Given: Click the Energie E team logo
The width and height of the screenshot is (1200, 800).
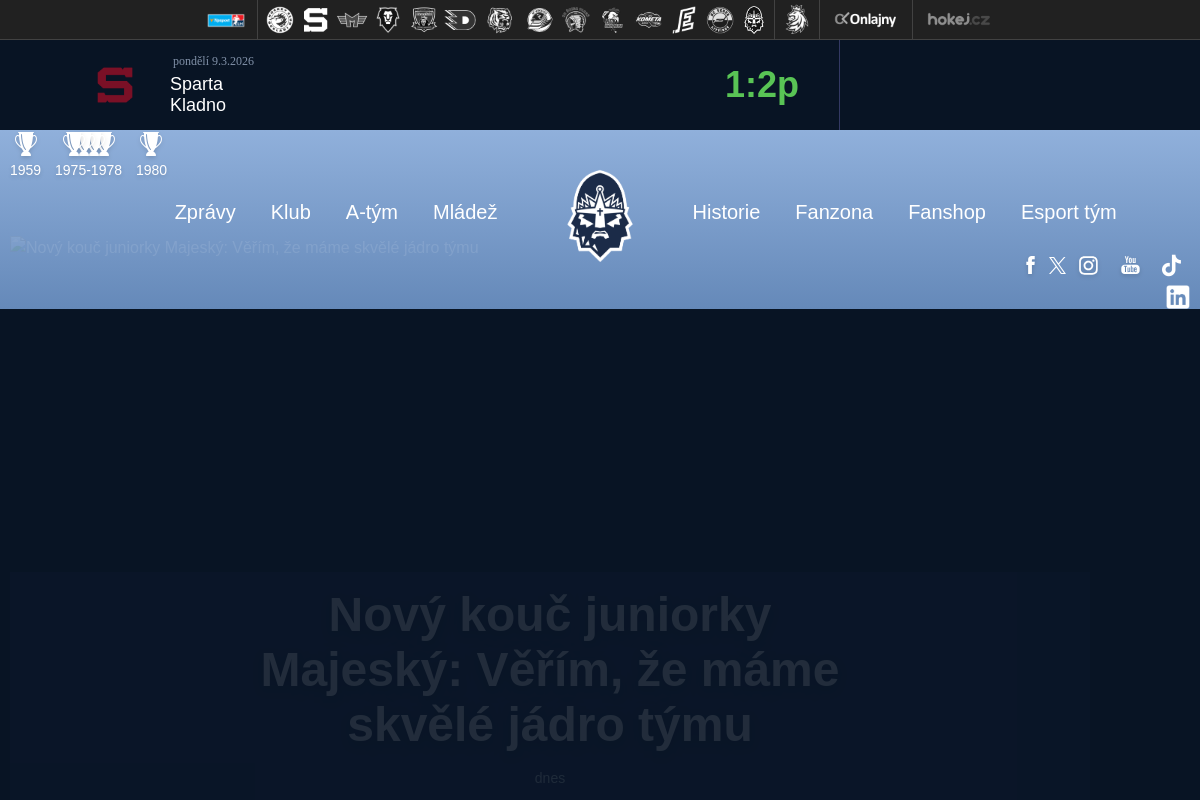Looking at the screenshot, I should (684, 20).
